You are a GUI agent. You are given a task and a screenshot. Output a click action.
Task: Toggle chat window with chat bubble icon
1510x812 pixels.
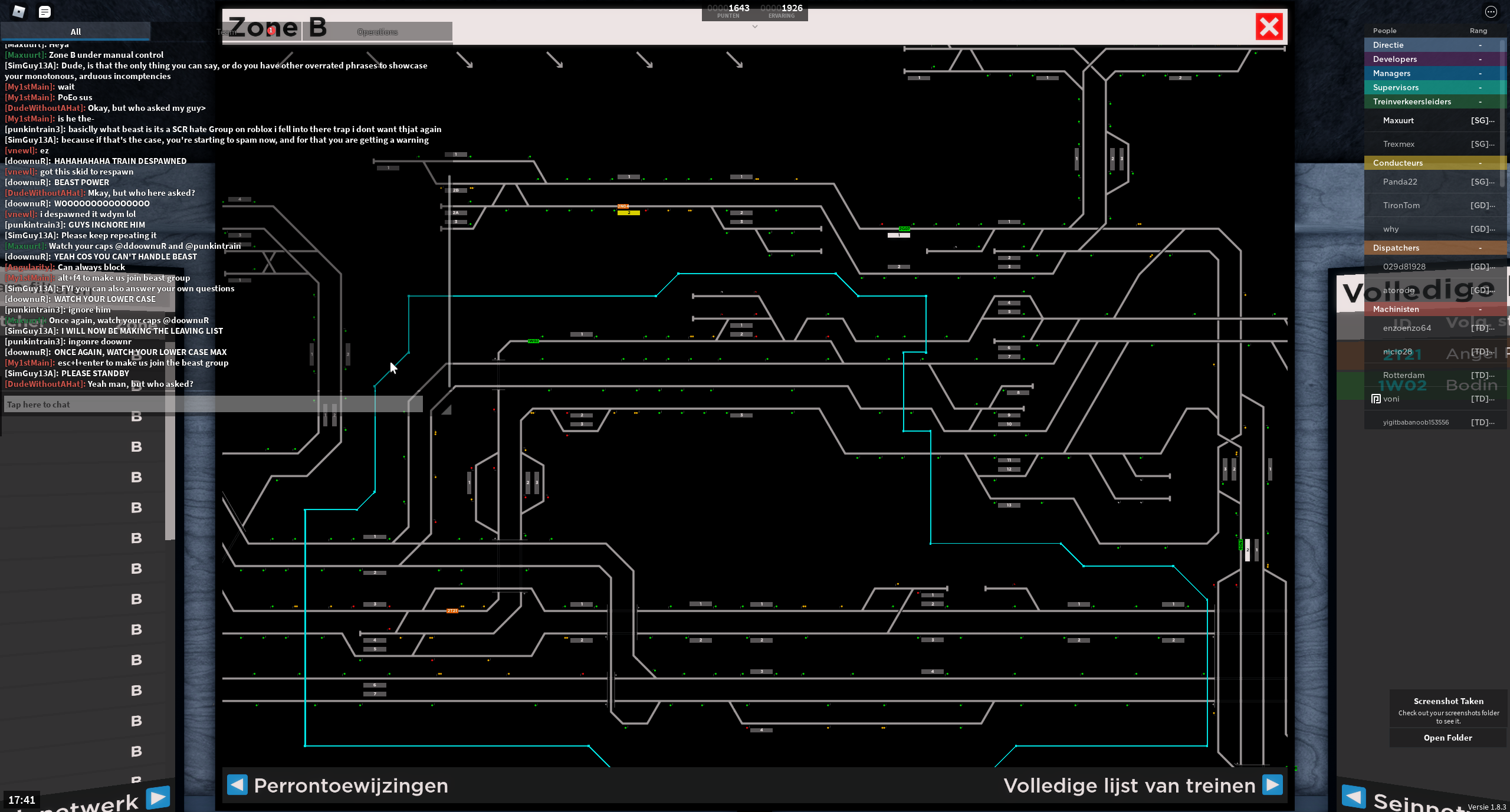click(x=44, y=11)
